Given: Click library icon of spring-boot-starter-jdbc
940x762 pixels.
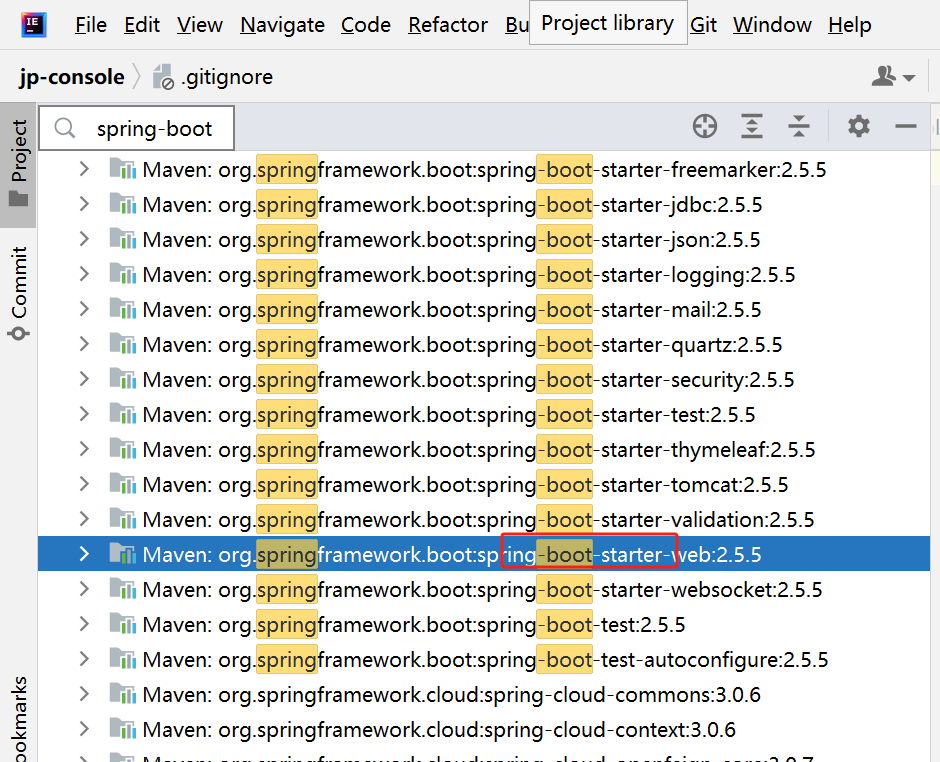Looking at the screenshot, I should pyautogui.click(x=123, y=204).
